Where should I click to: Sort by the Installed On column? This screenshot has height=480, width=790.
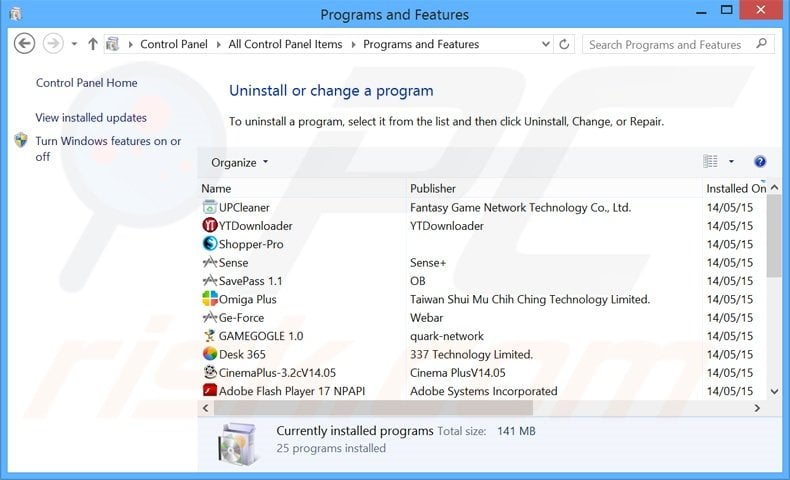tap(735, 188)
